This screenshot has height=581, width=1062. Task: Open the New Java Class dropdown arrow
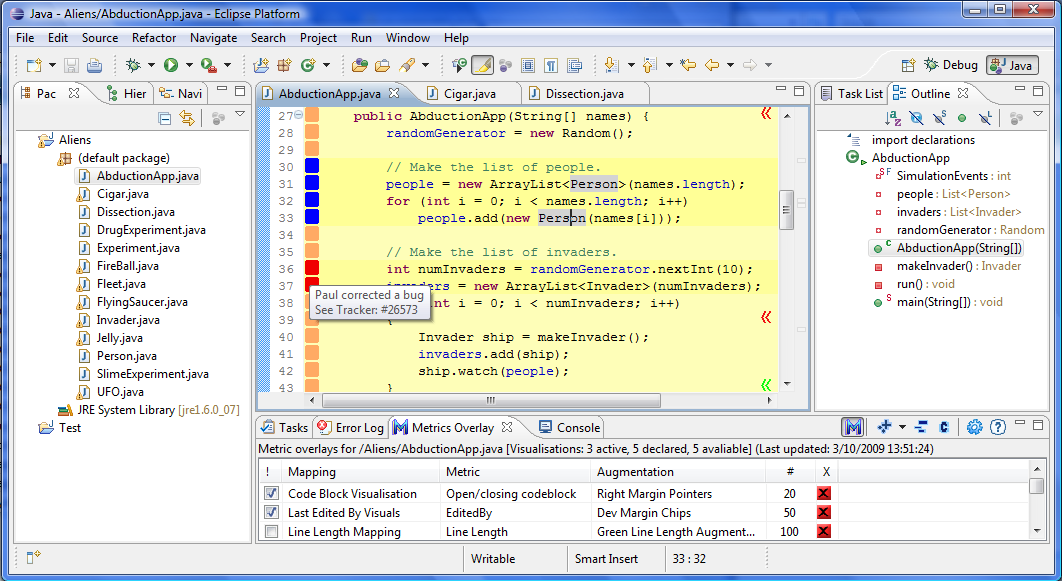pyautogui.click(x=326, y=65)
